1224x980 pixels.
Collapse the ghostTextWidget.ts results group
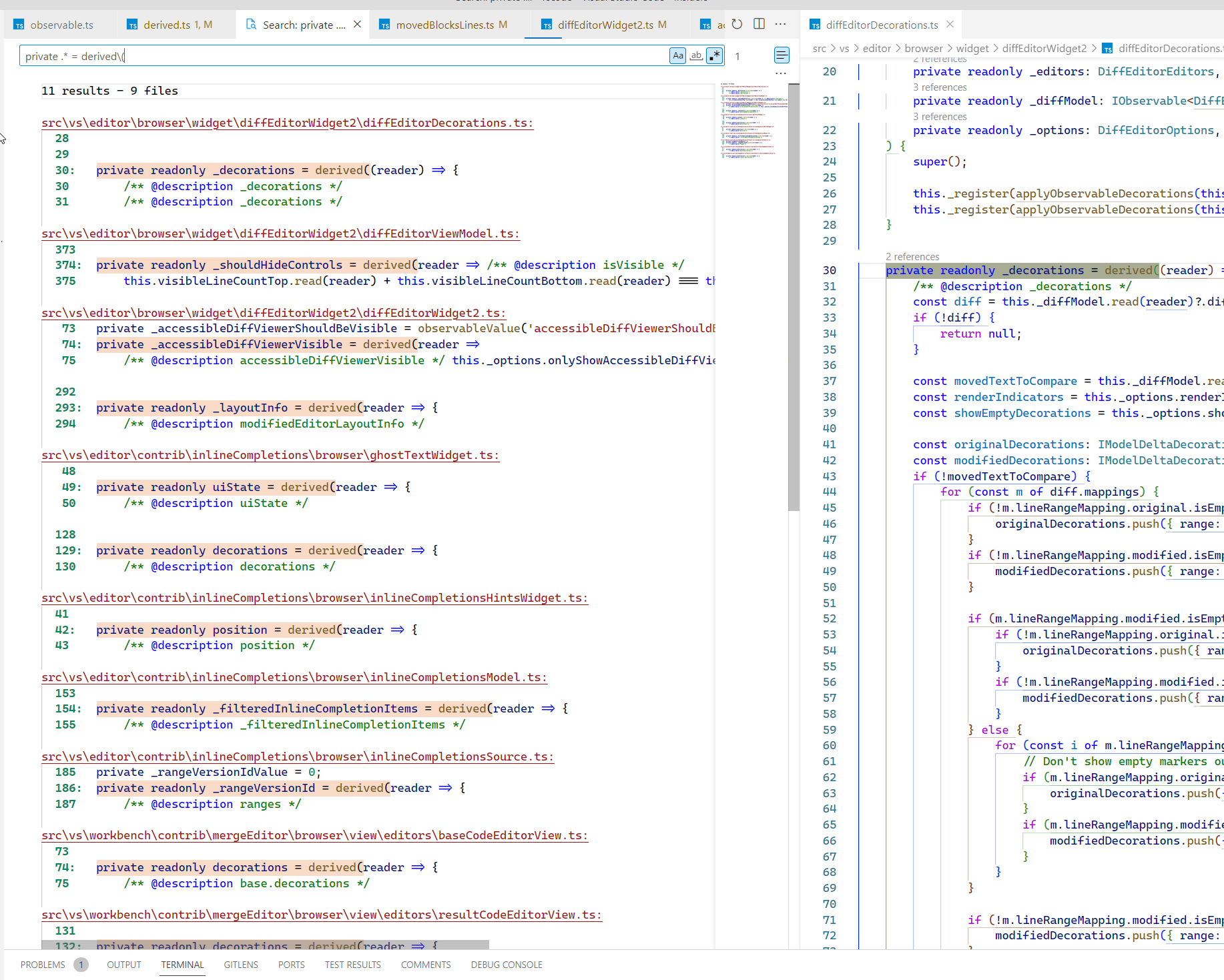click(270, 455)
